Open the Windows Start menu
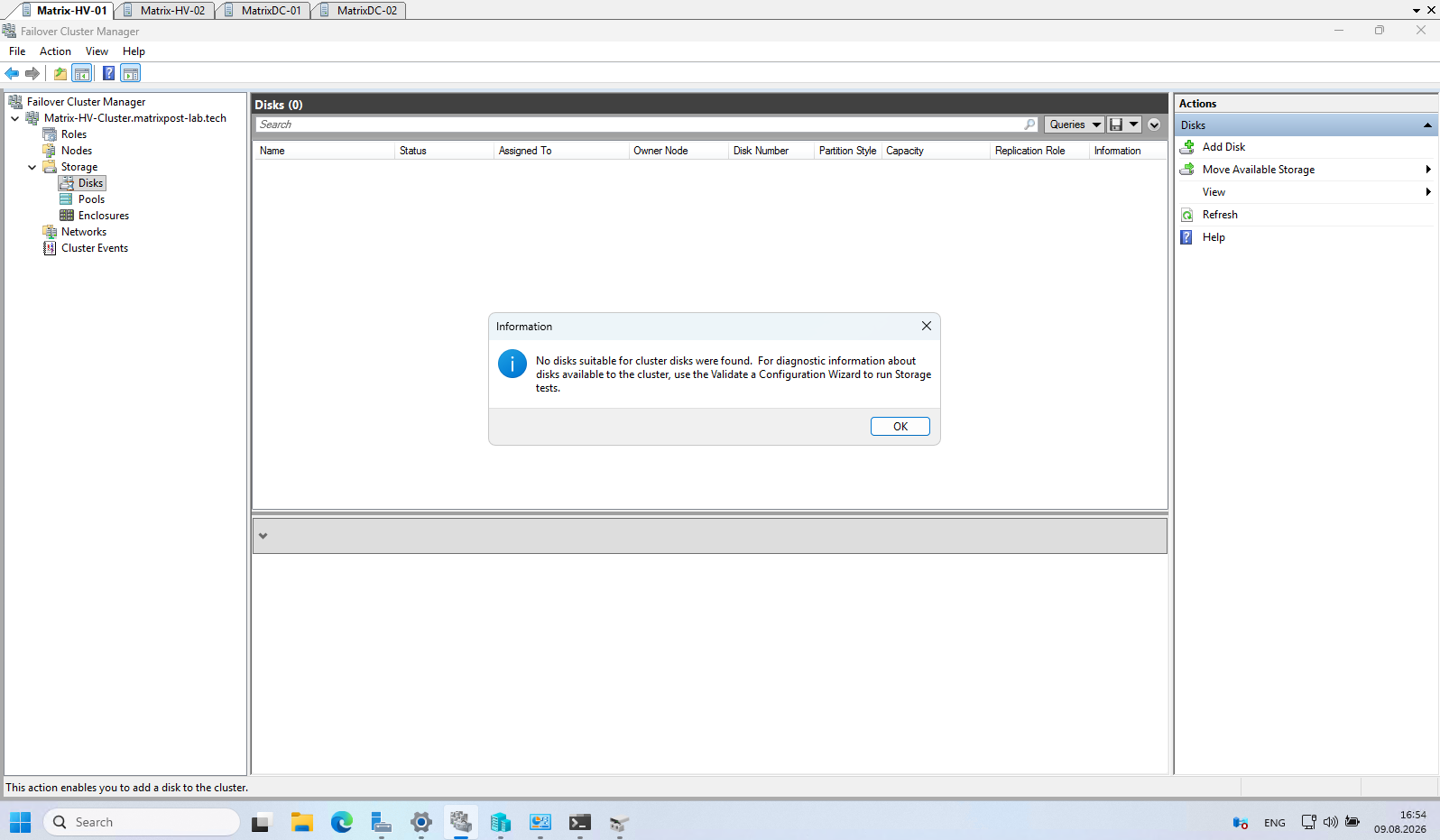Image resolution: width=1440 pixels, height=840 pixels. point(20,822)
